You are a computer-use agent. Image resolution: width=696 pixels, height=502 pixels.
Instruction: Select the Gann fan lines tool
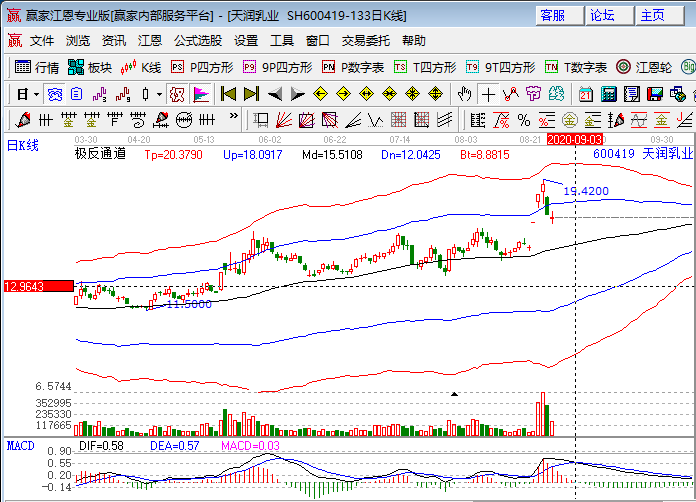[284, 120]
